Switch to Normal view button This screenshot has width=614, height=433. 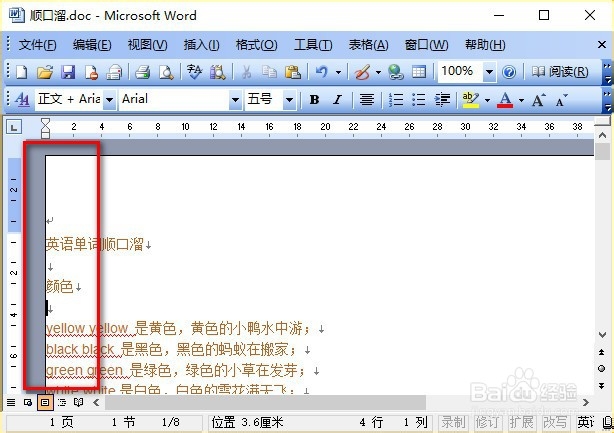tap(11, 402)
